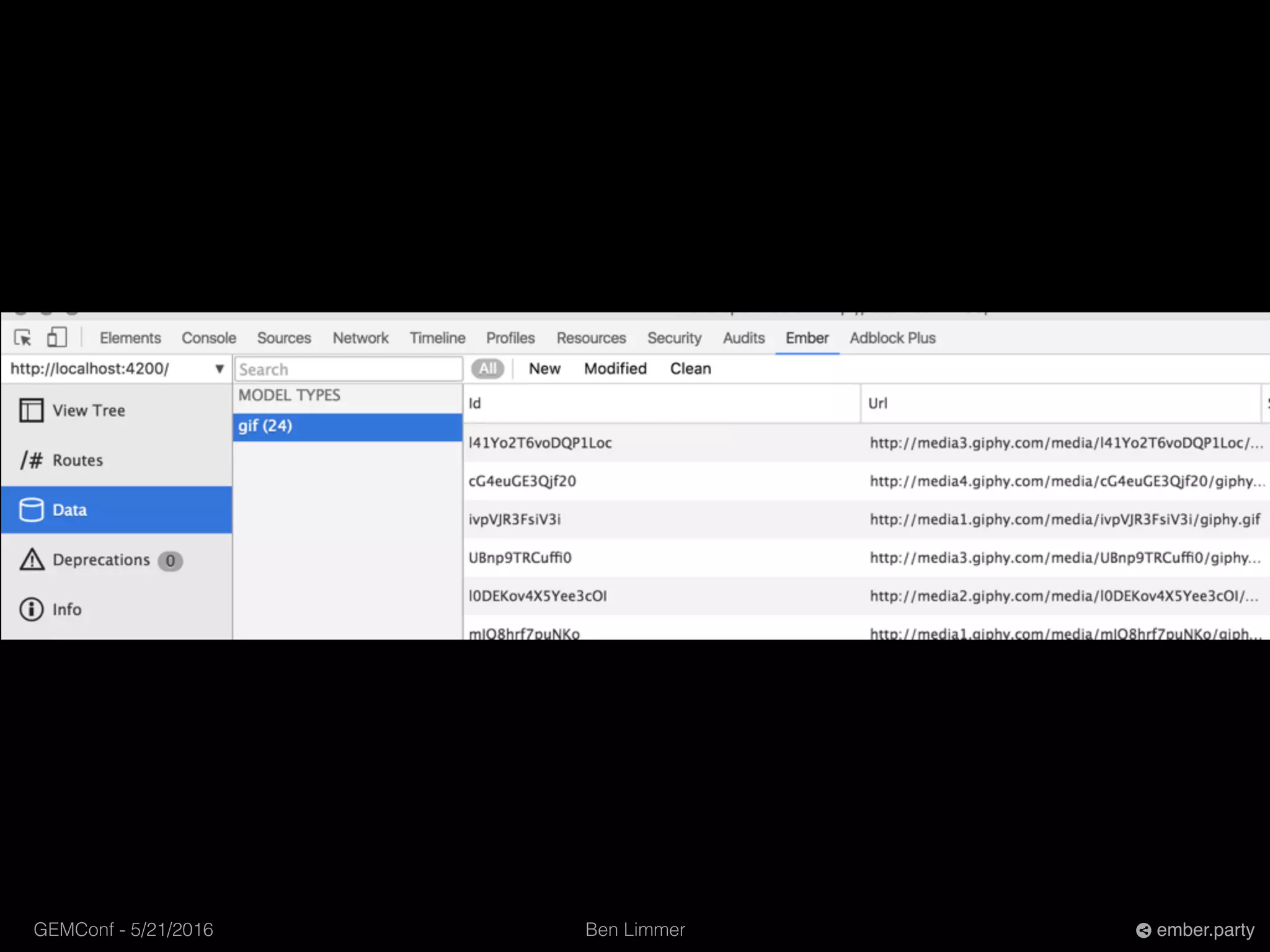Click the Search models input field
1270x952 pixels.
pyautogui.click(x=349, y=369)
